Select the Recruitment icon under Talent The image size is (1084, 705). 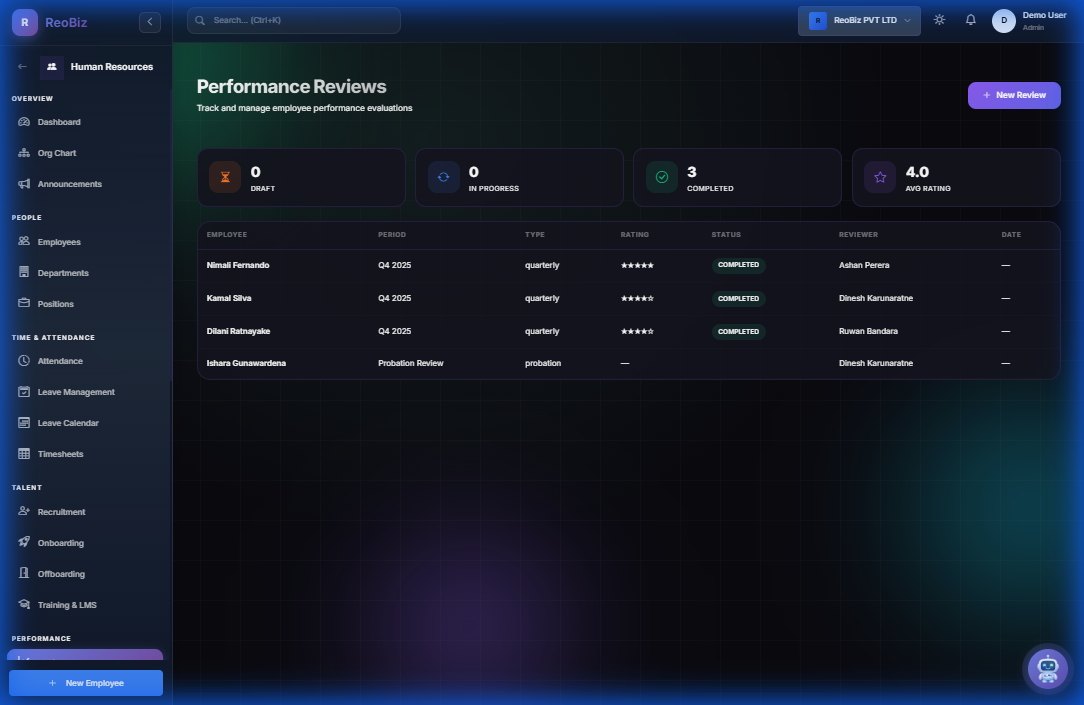tap(22, 511)
